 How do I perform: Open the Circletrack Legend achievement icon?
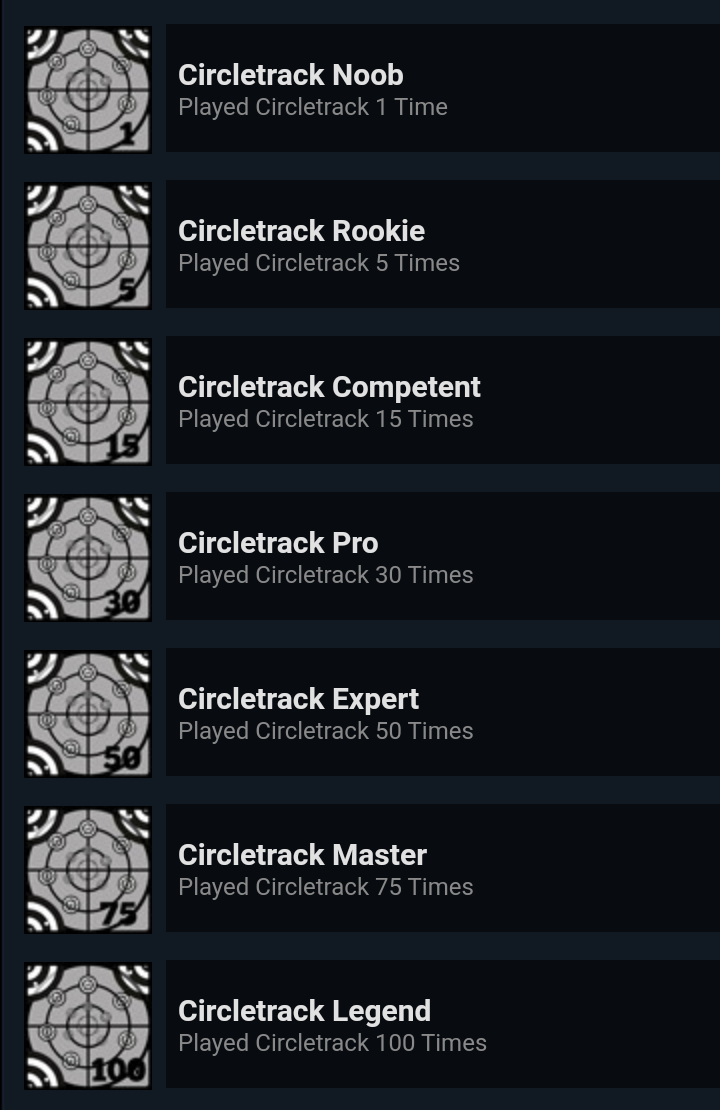pyautogui.click(x=88, y=1026)
